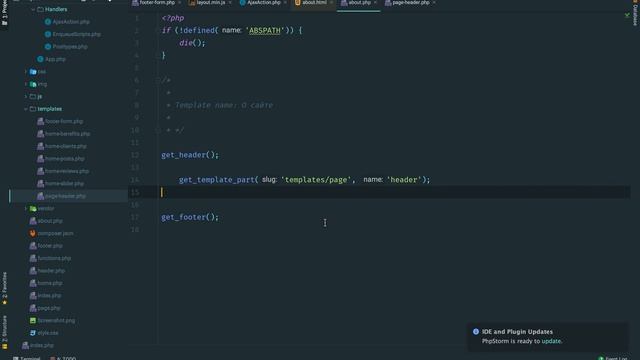Open home-clients.php in the tree
Screen dimensions: 640x360
tap(66, 146)
